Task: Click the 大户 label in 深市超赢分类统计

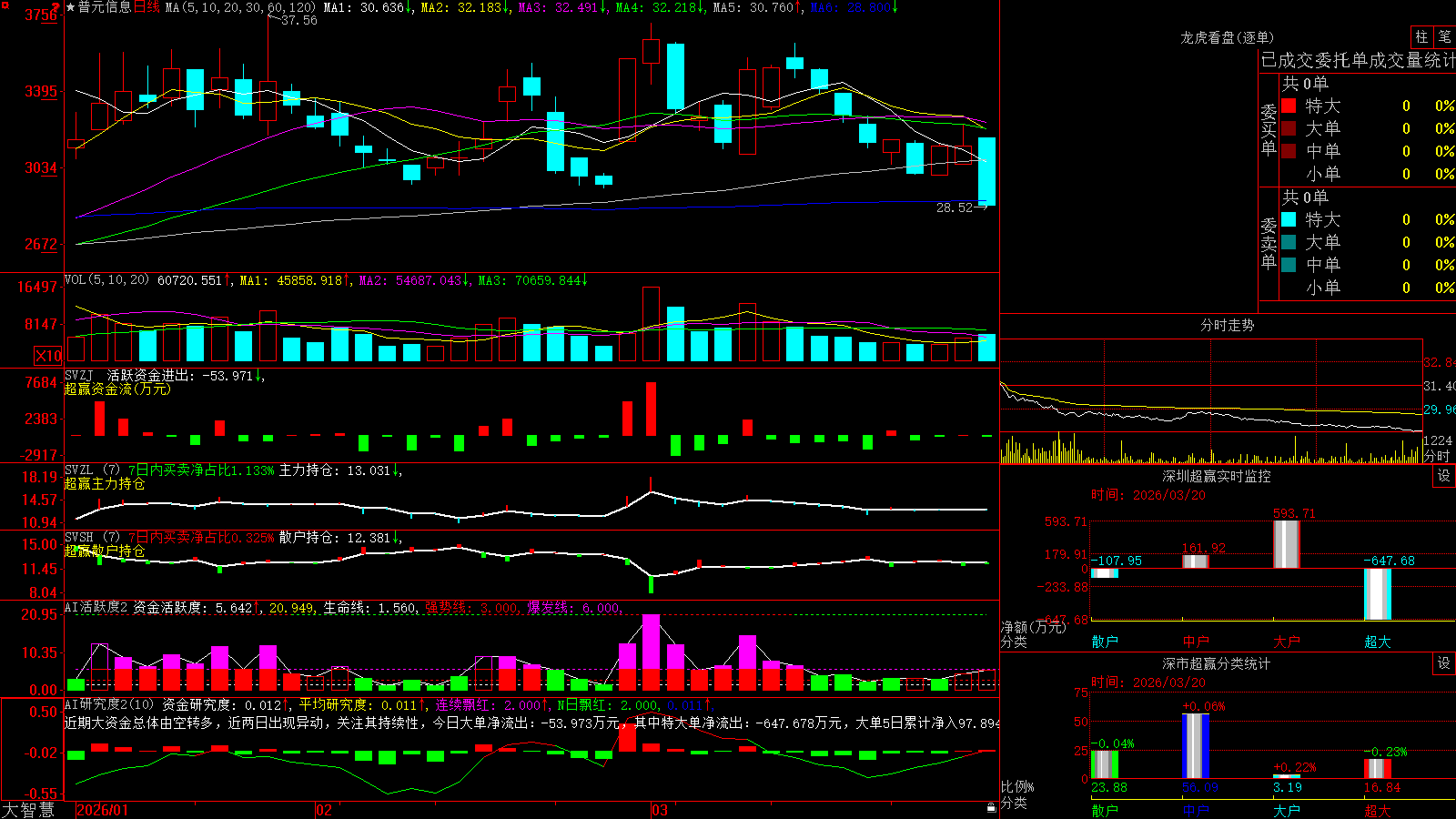Action: pyautogui.click(x=1287, y=810)
